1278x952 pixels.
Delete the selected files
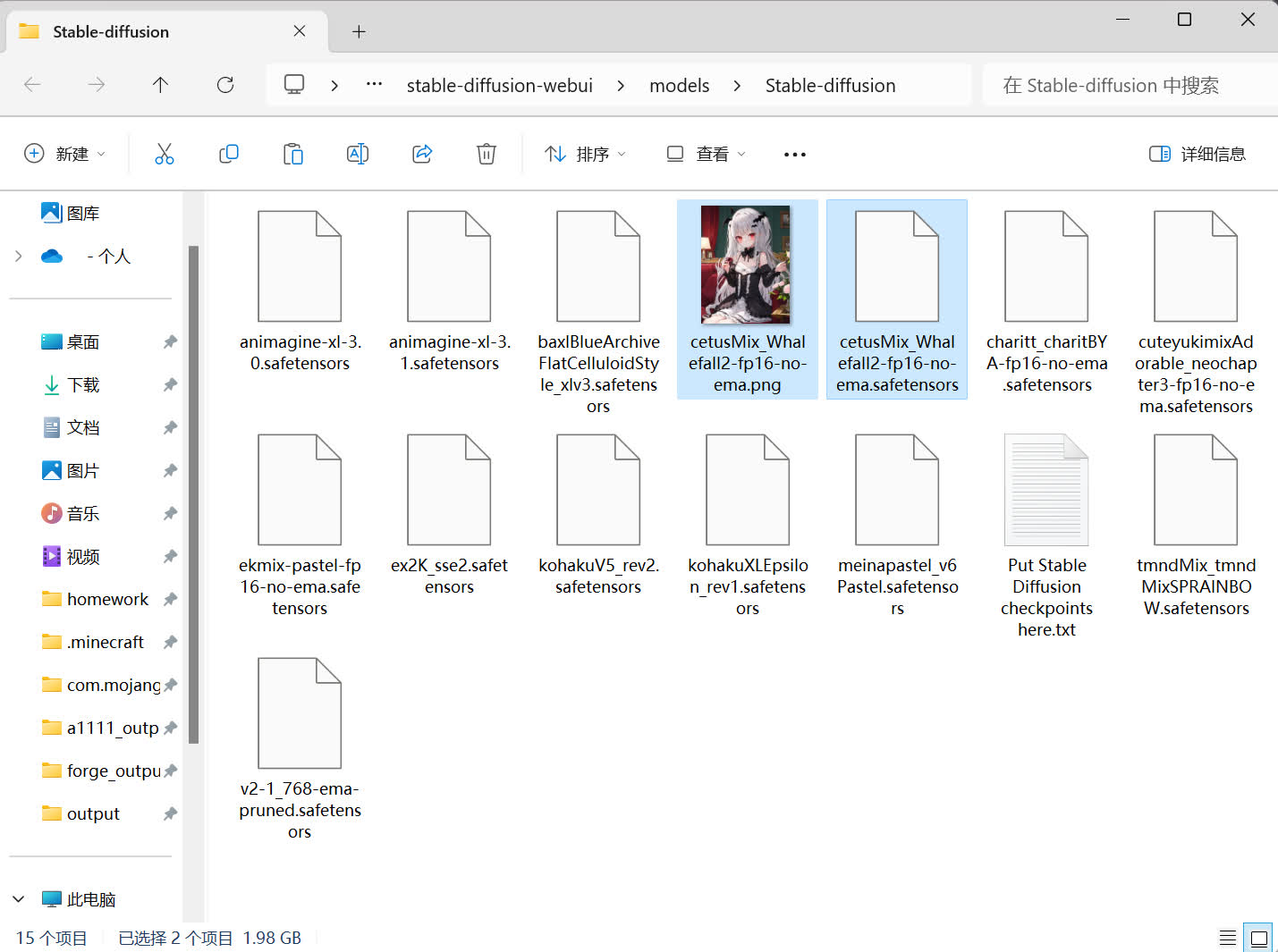click(487, 153)
